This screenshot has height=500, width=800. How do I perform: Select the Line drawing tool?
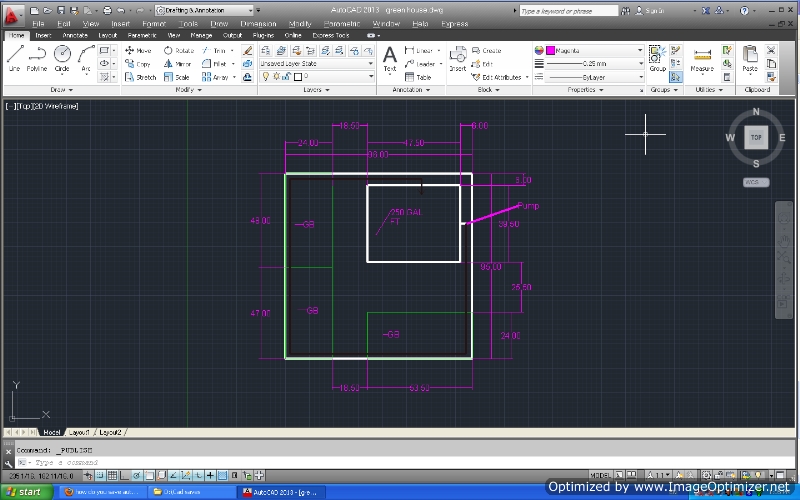coord(15,58)
